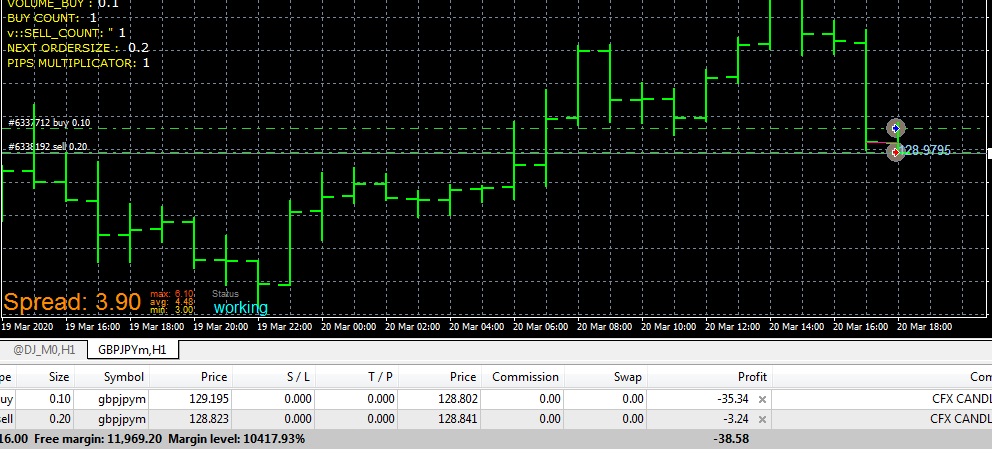
Task: Click the BUY COUNT: 1 label
Action: pos(52,18)
